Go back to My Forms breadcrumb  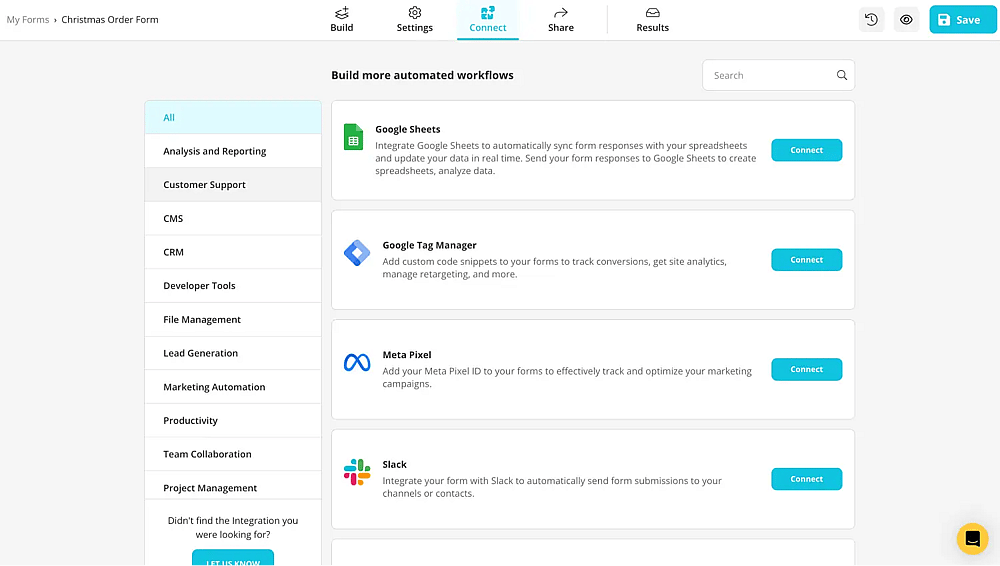point(27,20)
